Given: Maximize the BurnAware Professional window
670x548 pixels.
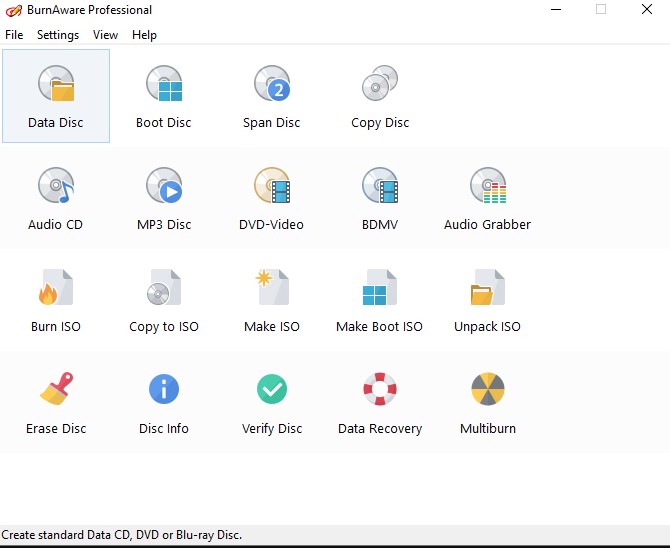Looking at the screenshot, I should tap(601, 10).
